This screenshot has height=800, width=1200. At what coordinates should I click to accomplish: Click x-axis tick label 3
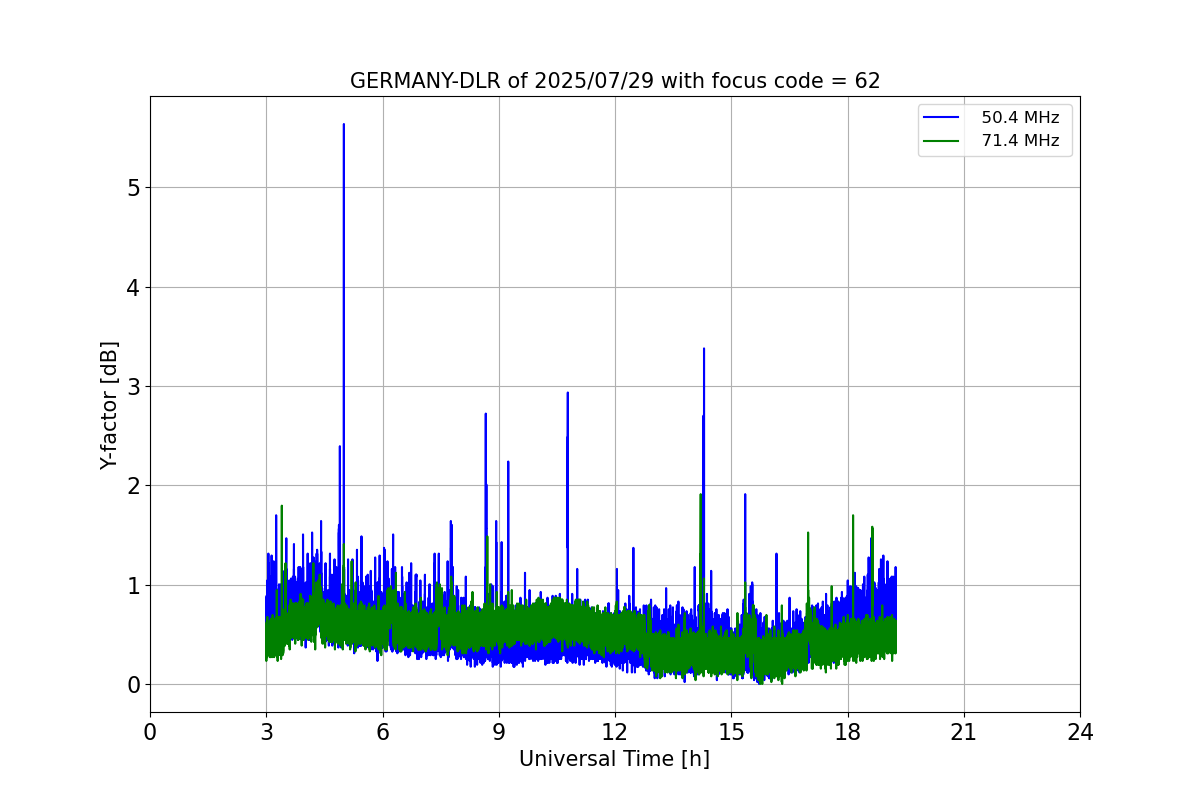(266, 732)
